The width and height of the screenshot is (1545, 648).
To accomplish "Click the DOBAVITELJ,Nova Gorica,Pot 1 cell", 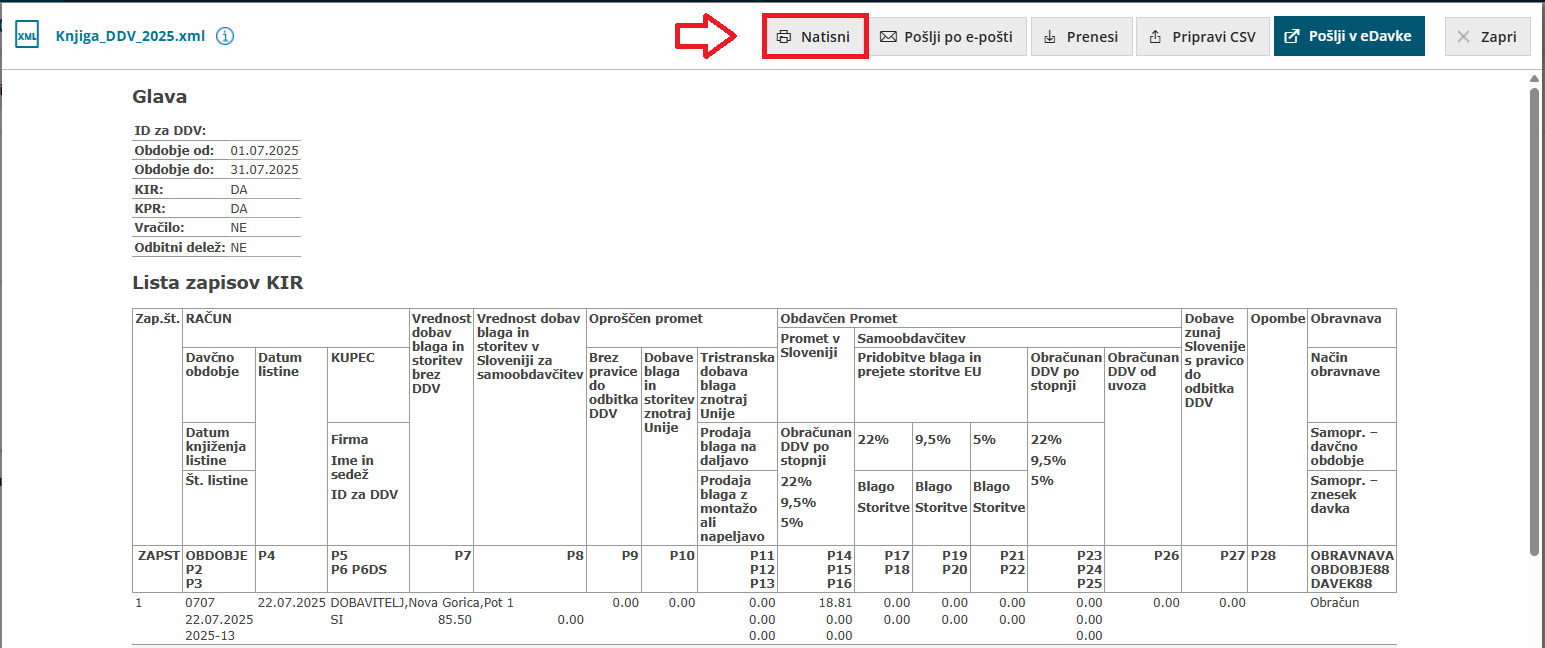I will [422, 603].
